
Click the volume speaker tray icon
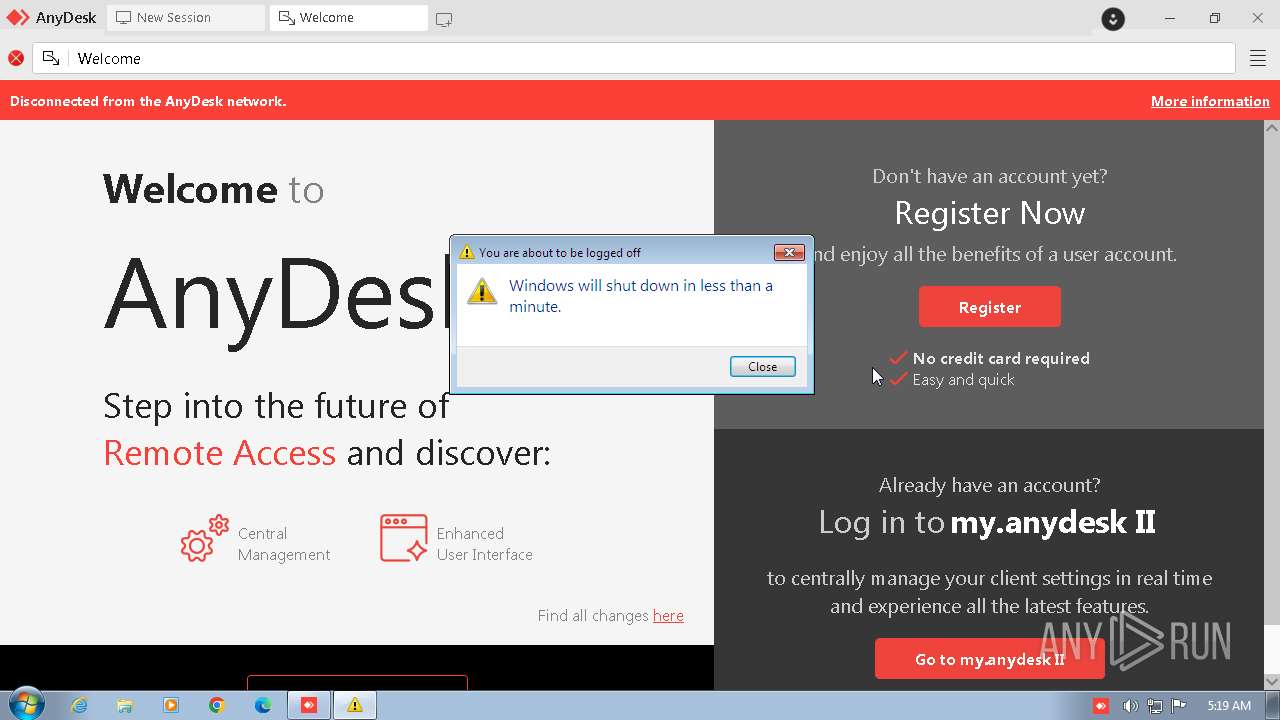(1130, 706)
